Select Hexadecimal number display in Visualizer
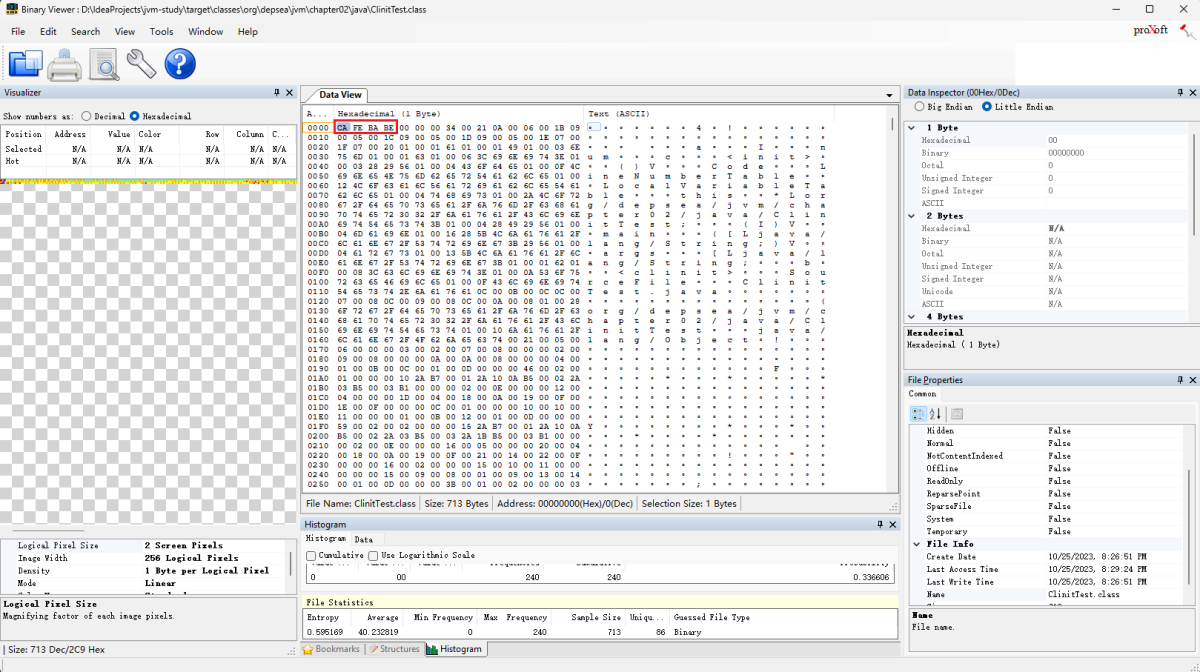This screenshot has width=1200, height=672. pos(161,116)
